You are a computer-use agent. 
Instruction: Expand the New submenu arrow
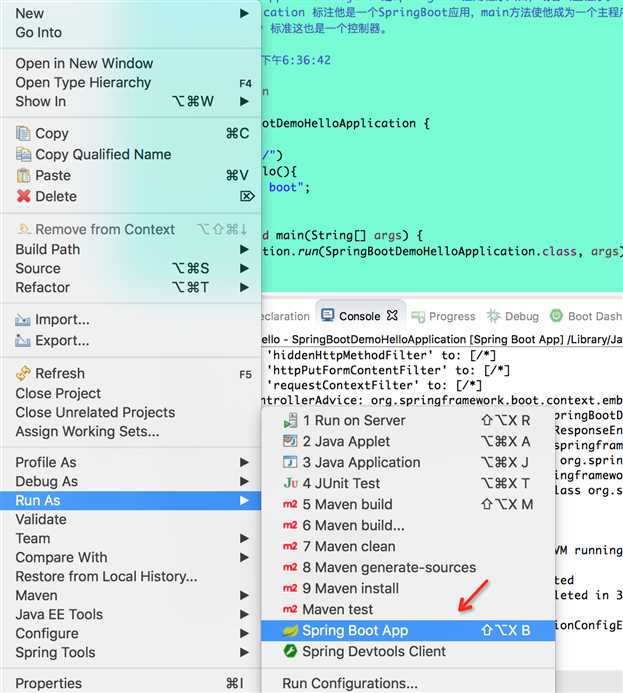tap(244, 14)
